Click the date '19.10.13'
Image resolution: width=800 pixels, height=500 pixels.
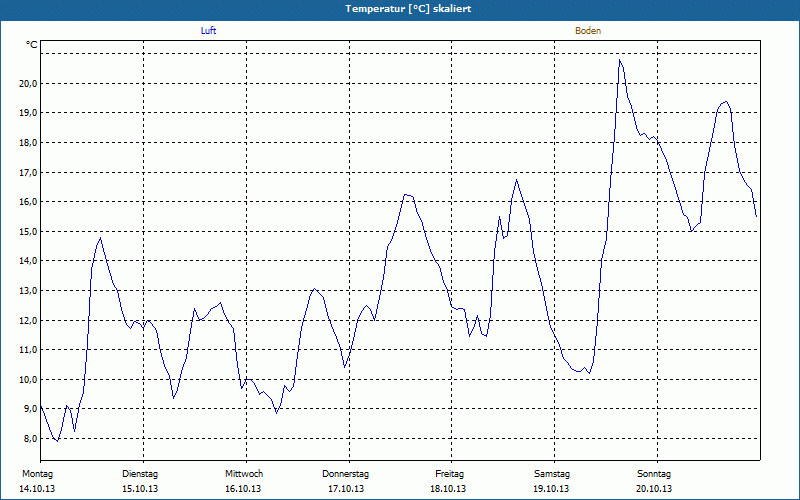pos(551,489)
